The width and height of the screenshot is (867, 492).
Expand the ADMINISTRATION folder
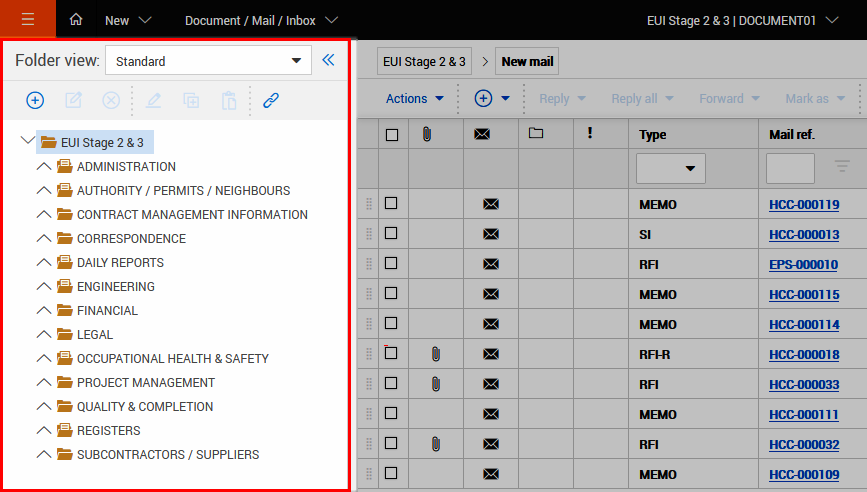tap(43, 167)
